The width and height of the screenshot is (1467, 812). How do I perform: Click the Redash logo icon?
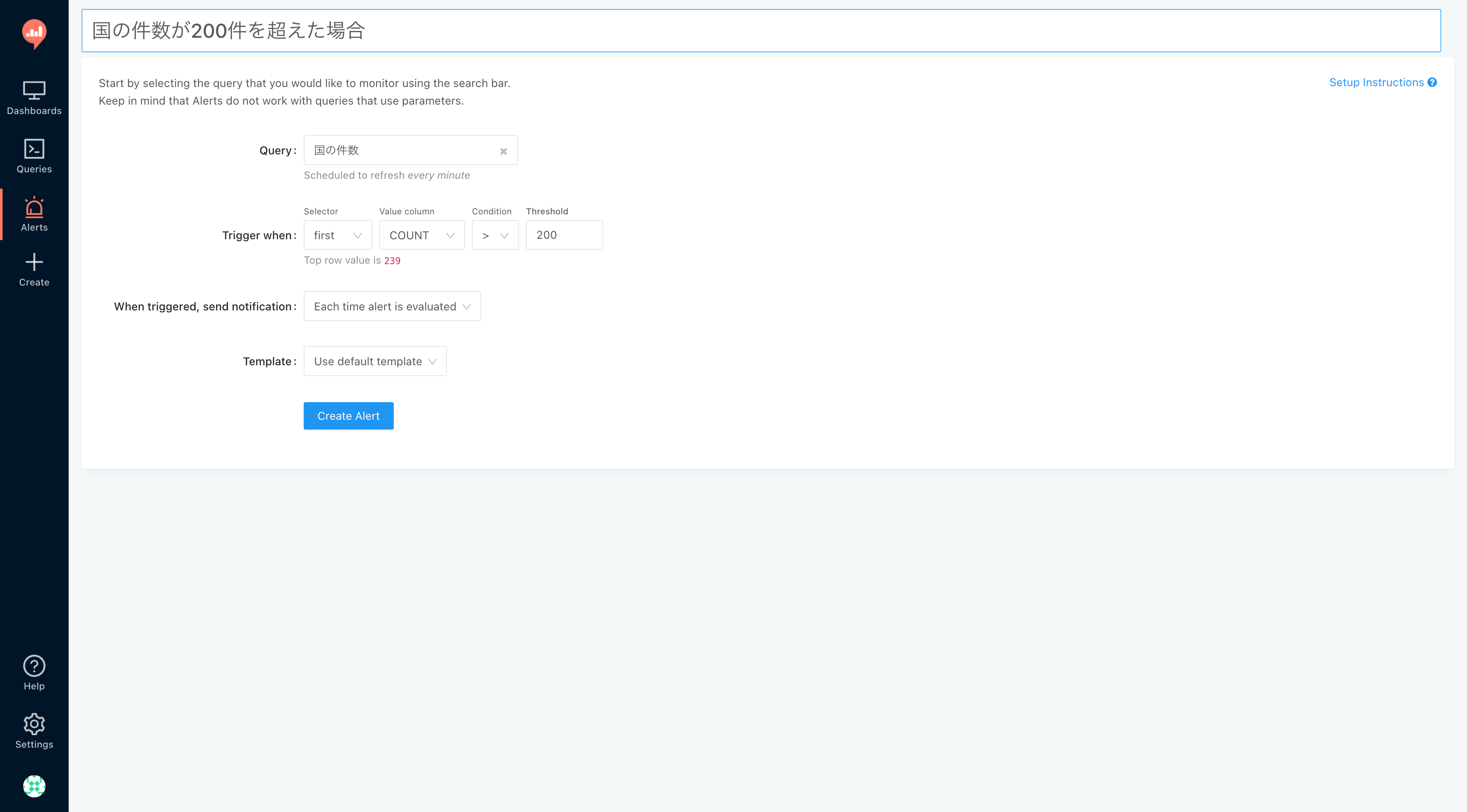click(x=34, y=33)
